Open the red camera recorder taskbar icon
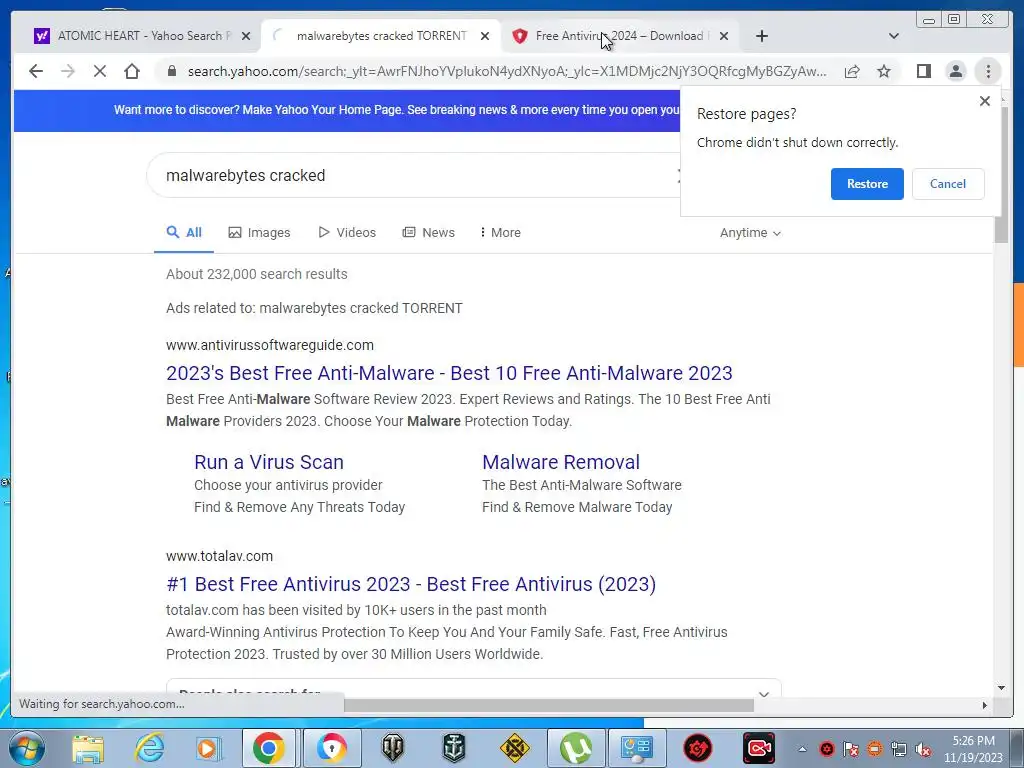 click(759, 748)
